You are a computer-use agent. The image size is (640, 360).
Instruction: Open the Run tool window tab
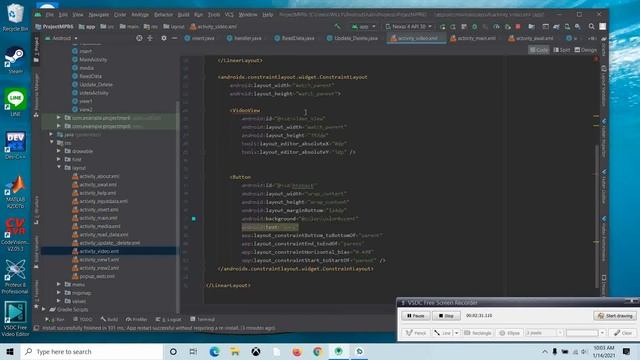click(55, 320)
